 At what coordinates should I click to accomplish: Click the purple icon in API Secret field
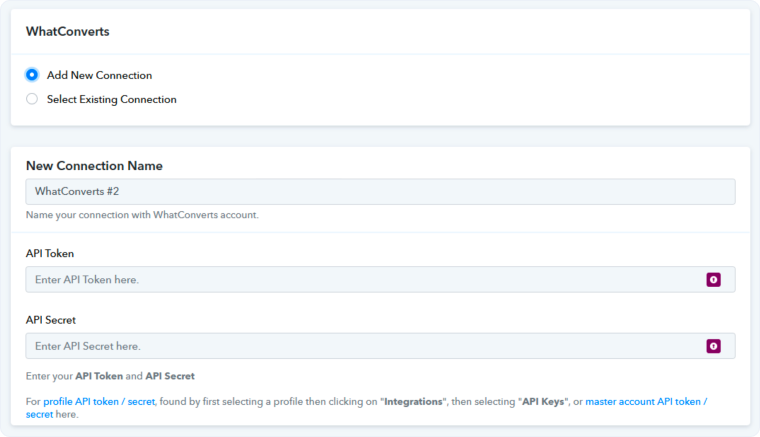(713, 346)
